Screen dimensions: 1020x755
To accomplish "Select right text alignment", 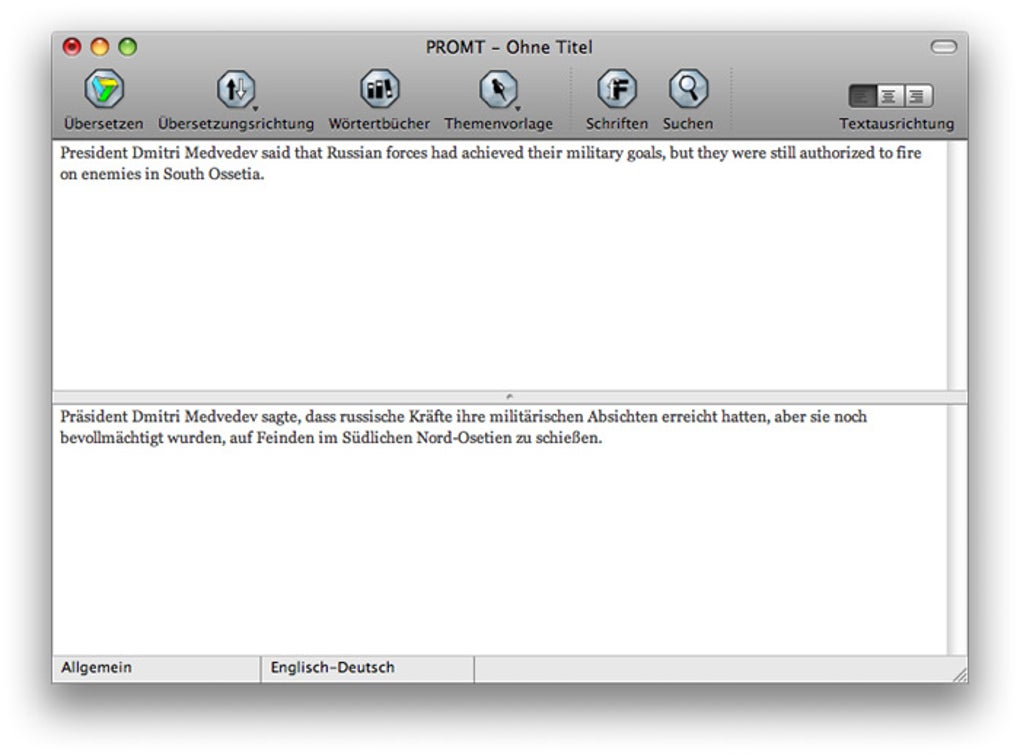I will (918, 96).
